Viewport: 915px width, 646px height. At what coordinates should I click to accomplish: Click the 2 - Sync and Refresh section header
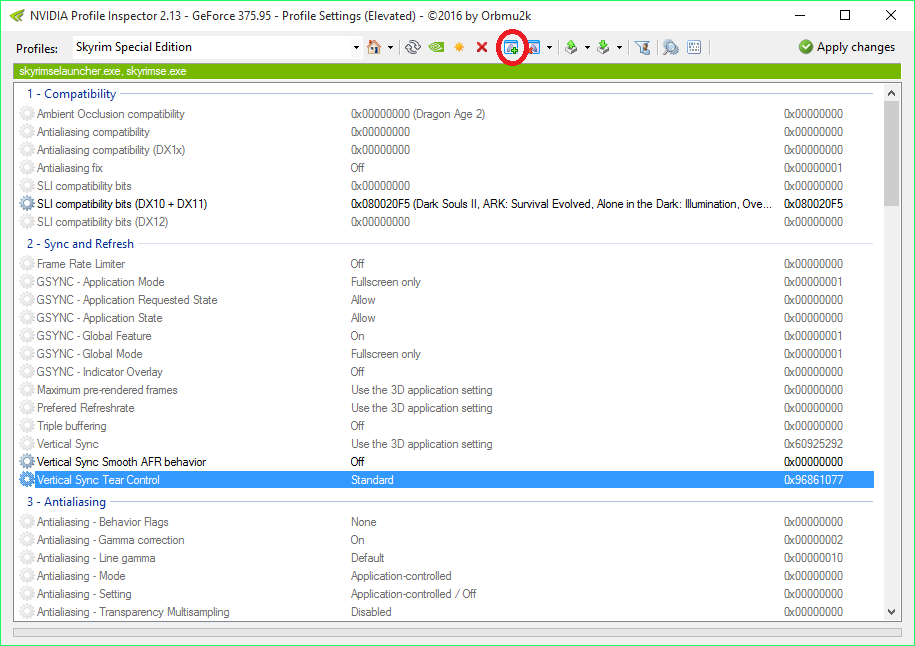click(x=80, y=244)
